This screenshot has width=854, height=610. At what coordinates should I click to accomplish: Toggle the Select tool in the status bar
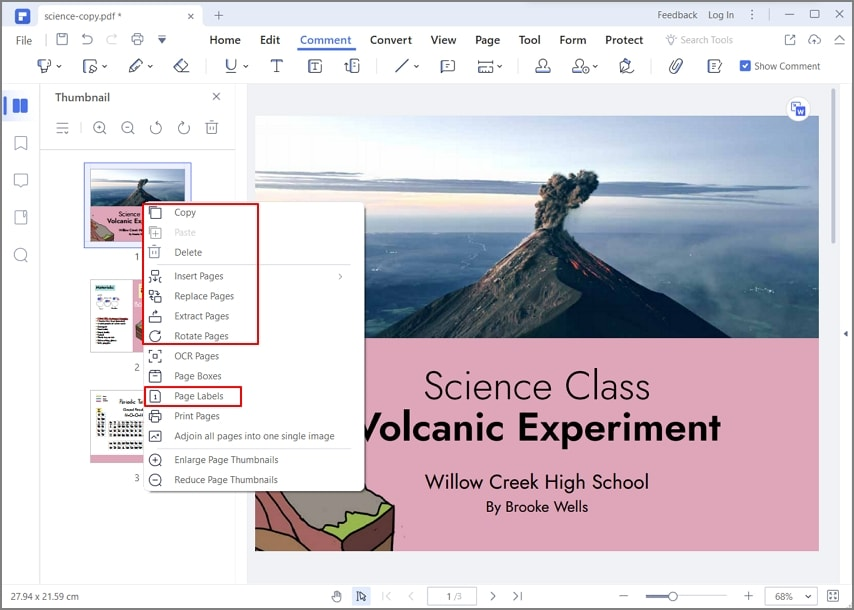point(362,595)
